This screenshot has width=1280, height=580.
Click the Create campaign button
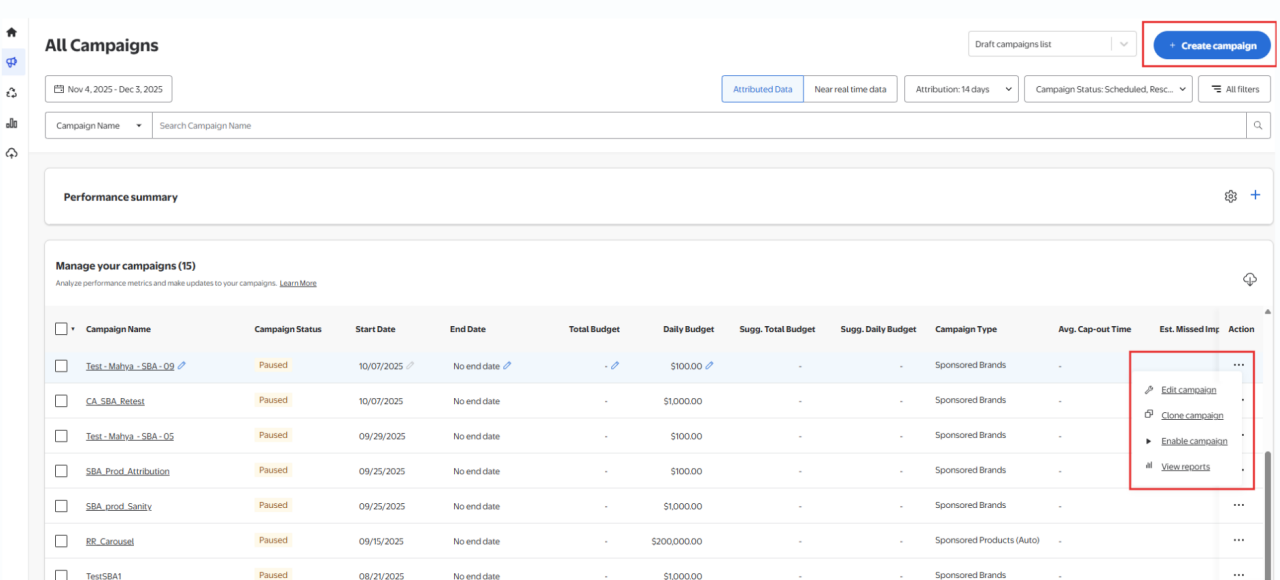(x=1212, y=45)
